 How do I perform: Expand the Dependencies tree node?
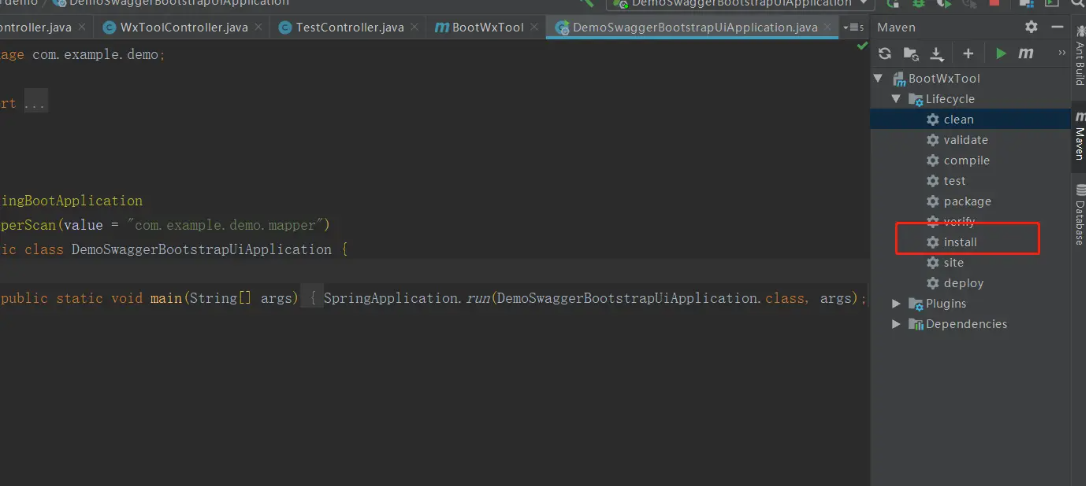[x=896, y=324]
